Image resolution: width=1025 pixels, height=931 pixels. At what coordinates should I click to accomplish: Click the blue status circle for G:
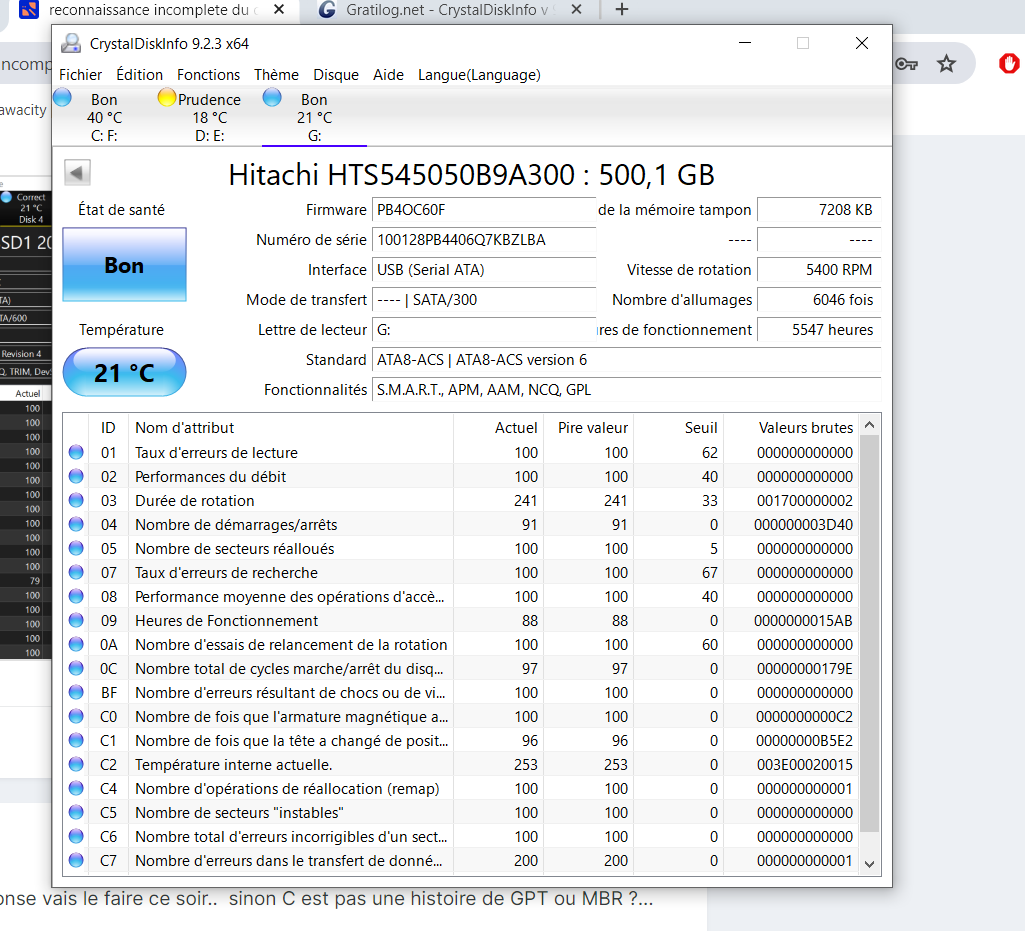272,97
